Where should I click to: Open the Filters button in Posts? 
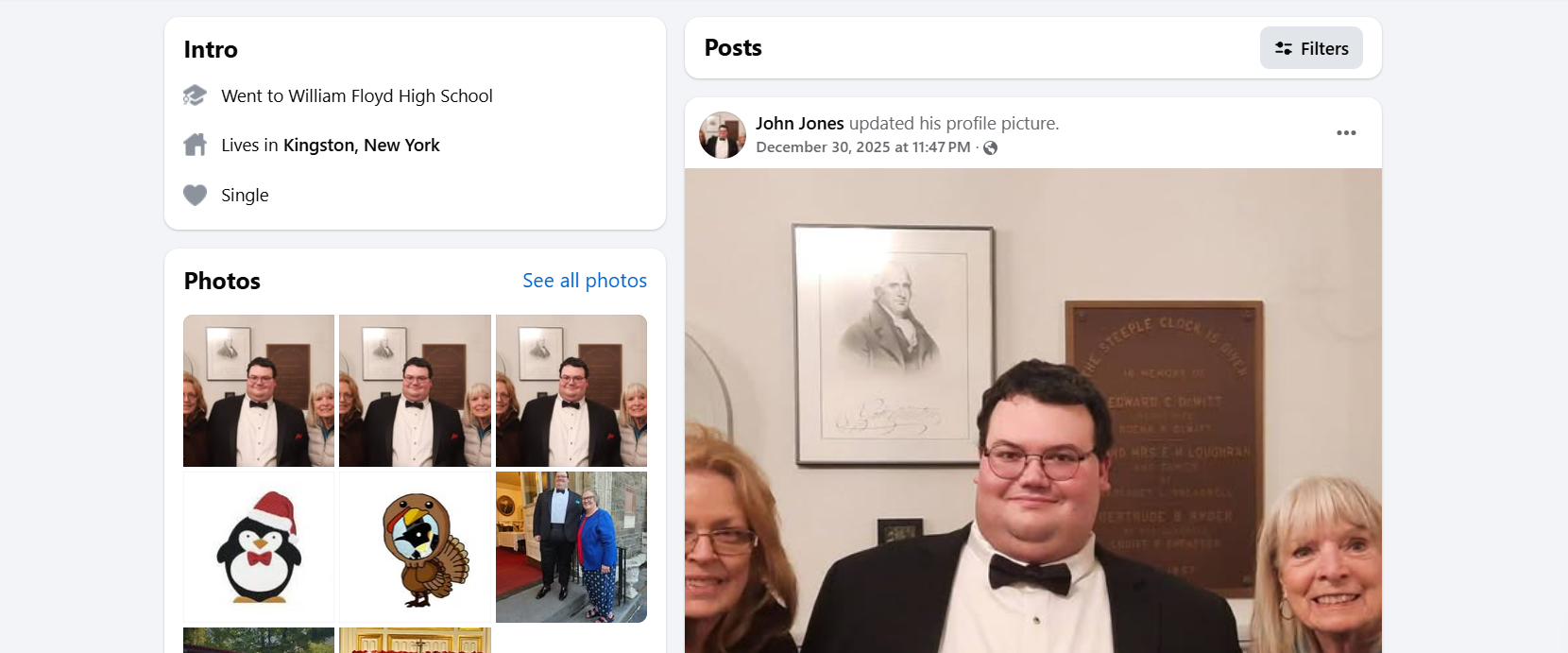(x=1311, y=48)
